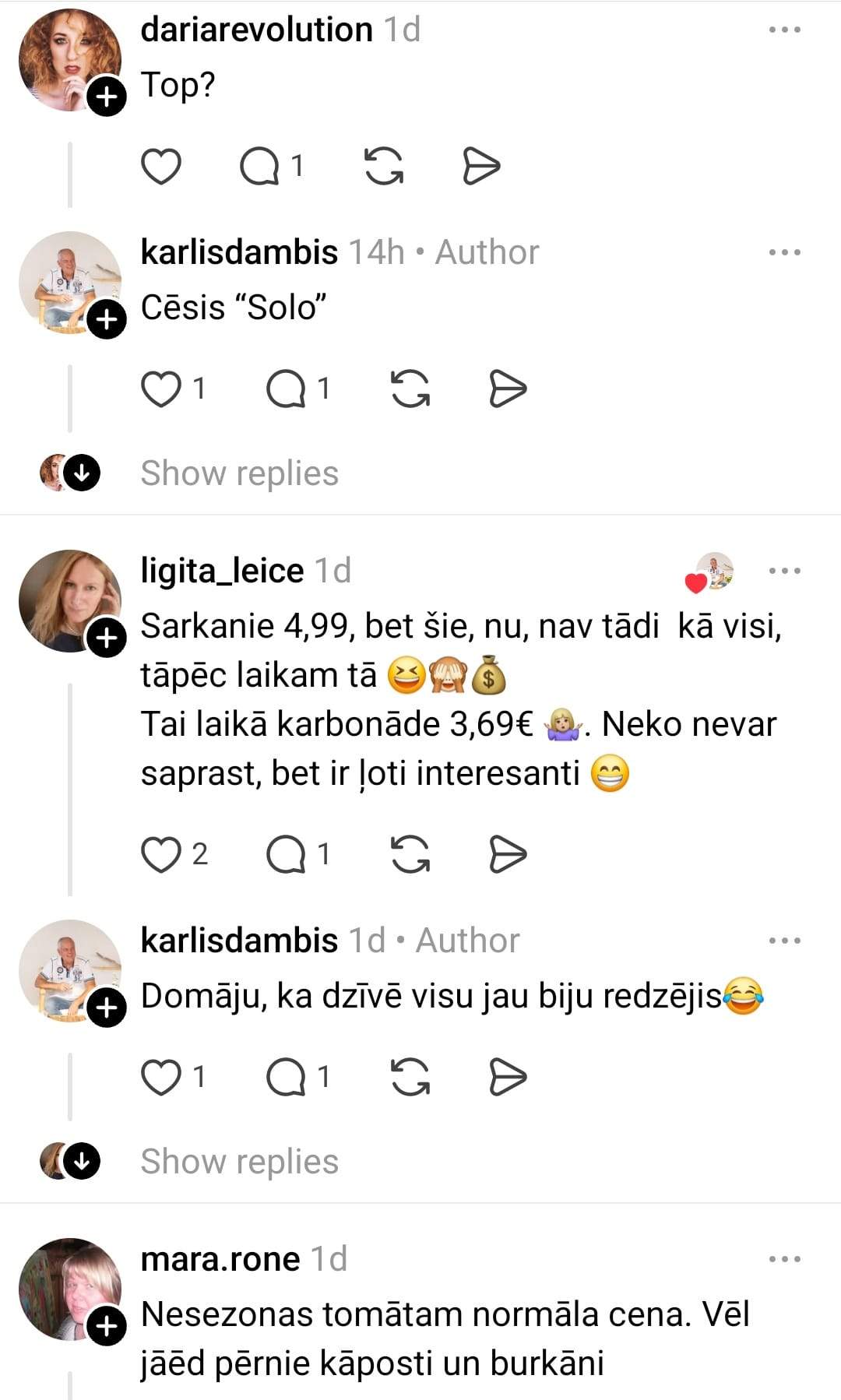Open dariarevolution's profile picture
The image size is (841, 1400).
pyautogui.click(x=69, y=60)
